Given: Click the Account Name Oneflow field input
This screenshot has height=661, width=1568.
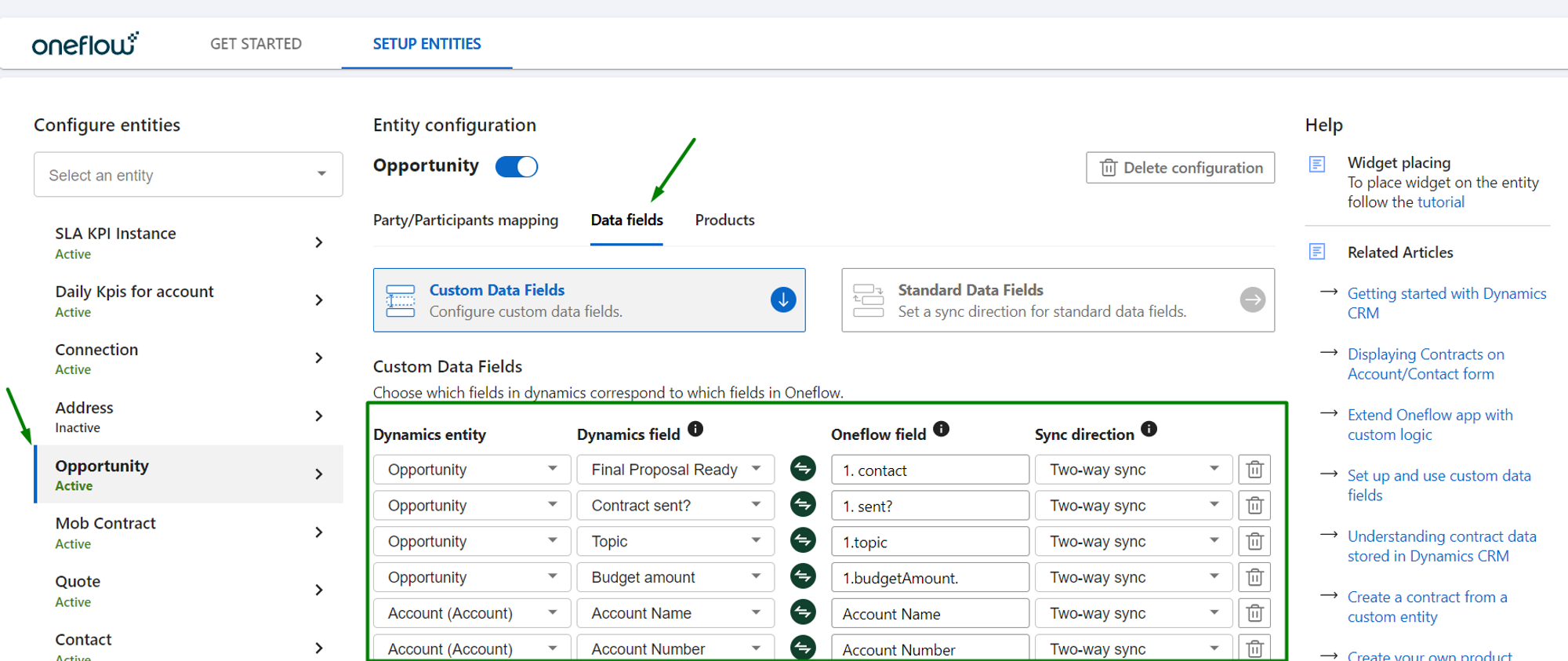Looking at the screenshot, I should coord(930,613).
